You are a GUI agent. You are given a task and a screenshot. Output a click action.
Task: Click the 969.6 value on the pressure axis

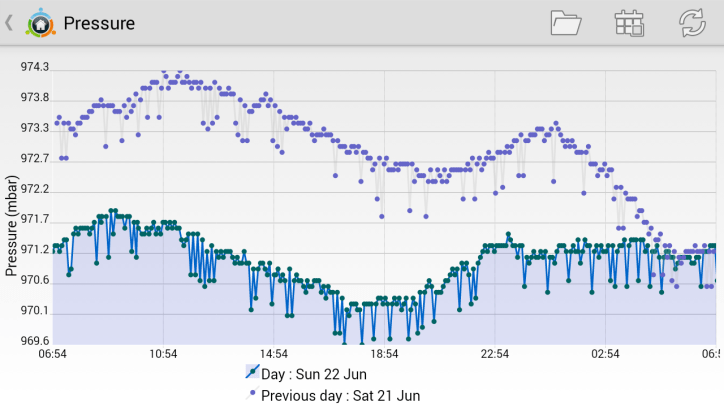[x=35, y=340]
